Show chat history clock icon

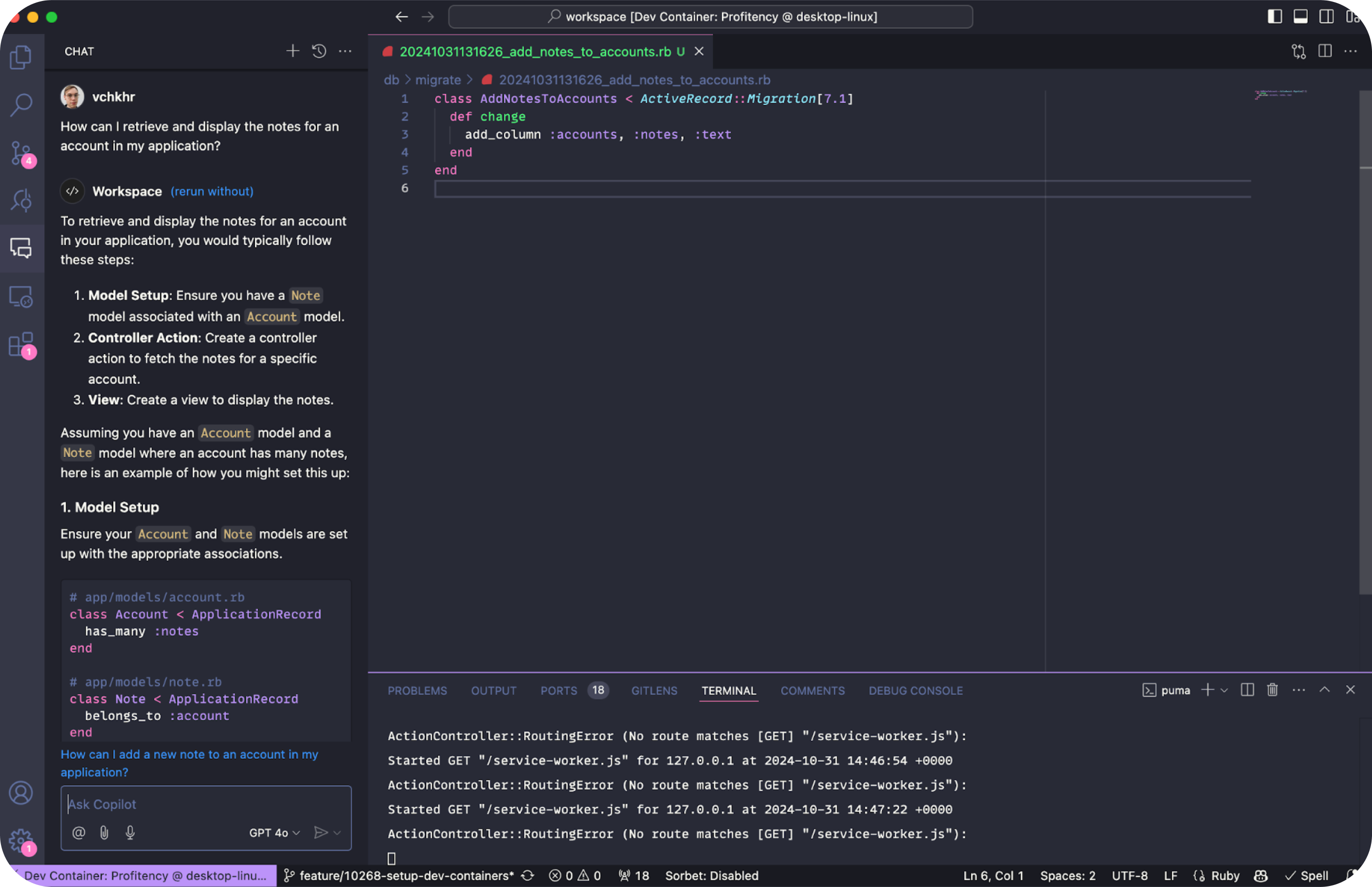coord(319,51)
